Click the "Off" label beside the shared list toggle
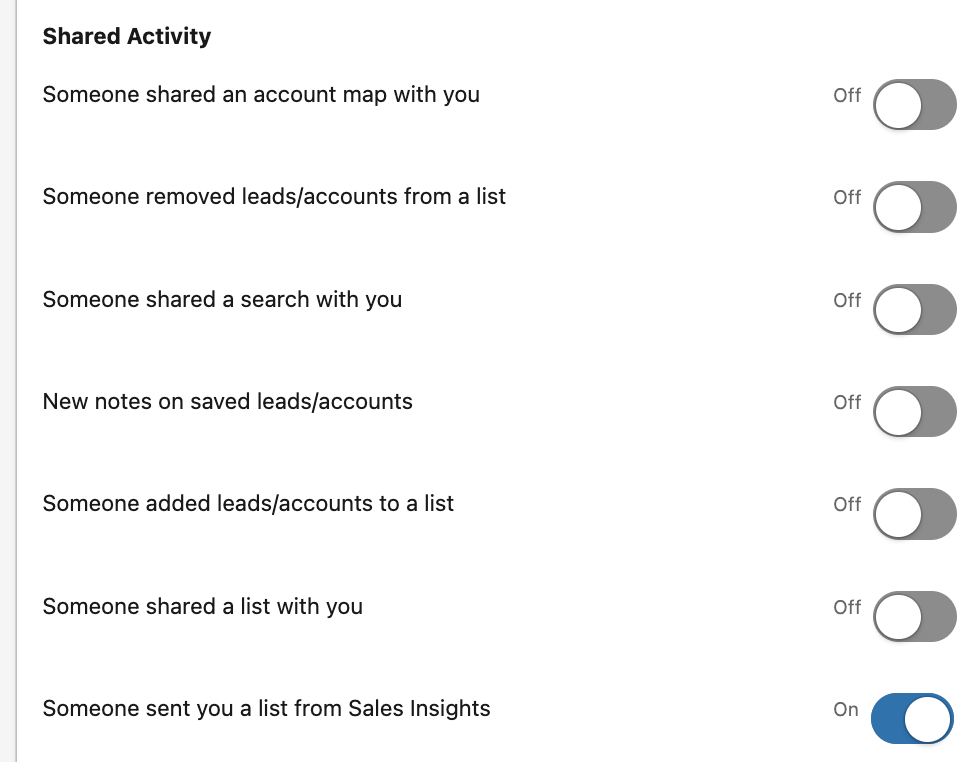This screenshot has width=980, height=762. pyautogui.click(x=847, y=607)
